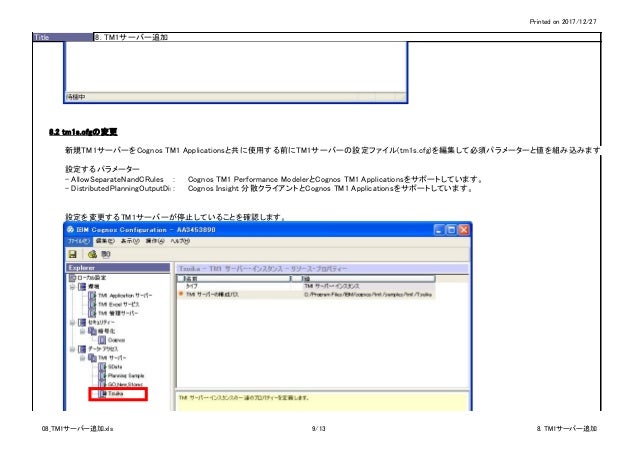Select the ローカル設定 root tree node
Image resolution: width=638 pixels, height=451 pixels.
92,278
